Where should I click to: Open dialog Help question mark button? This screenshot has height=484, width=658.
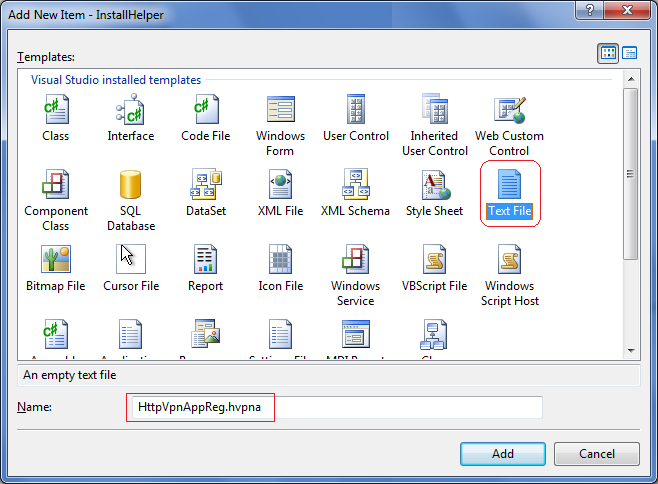pyautogui.click(x=590, y=10)
